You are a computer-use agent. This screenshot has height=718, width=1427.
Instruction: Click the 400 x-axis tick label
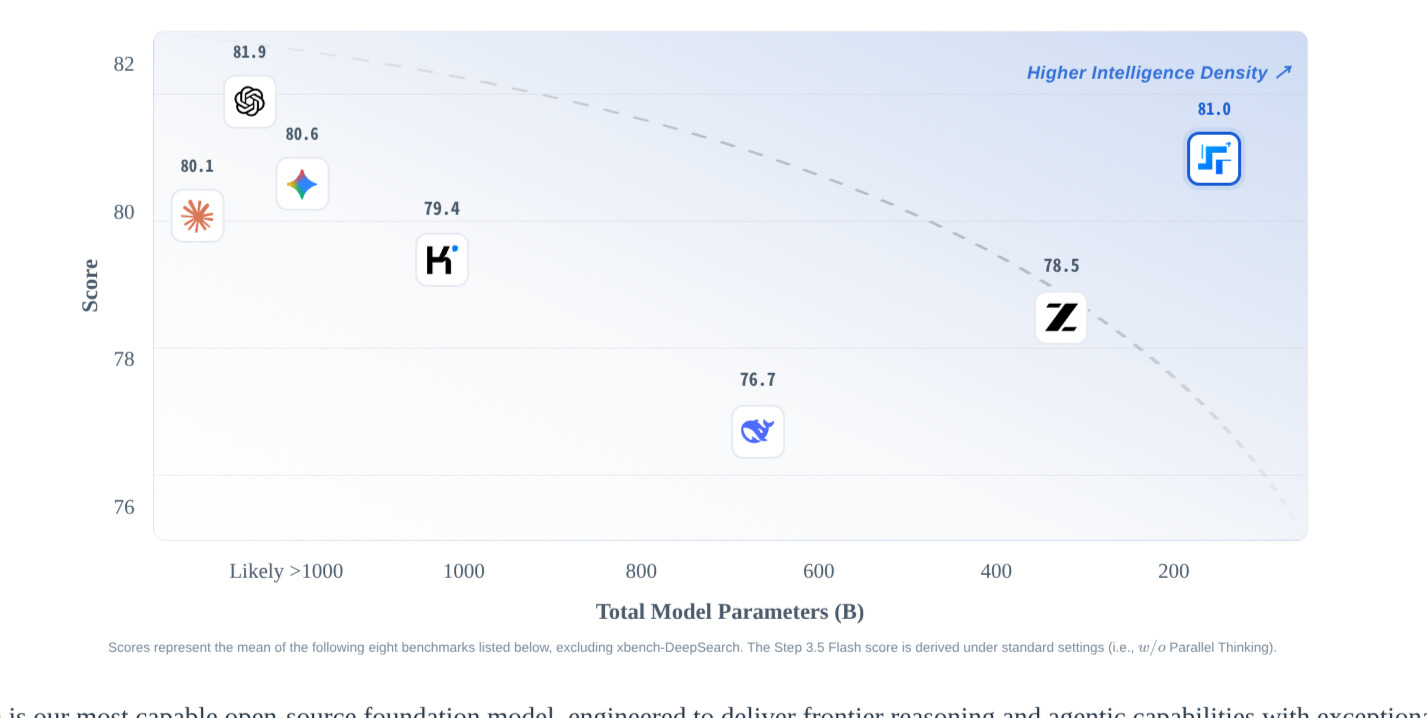coord(996,571)
